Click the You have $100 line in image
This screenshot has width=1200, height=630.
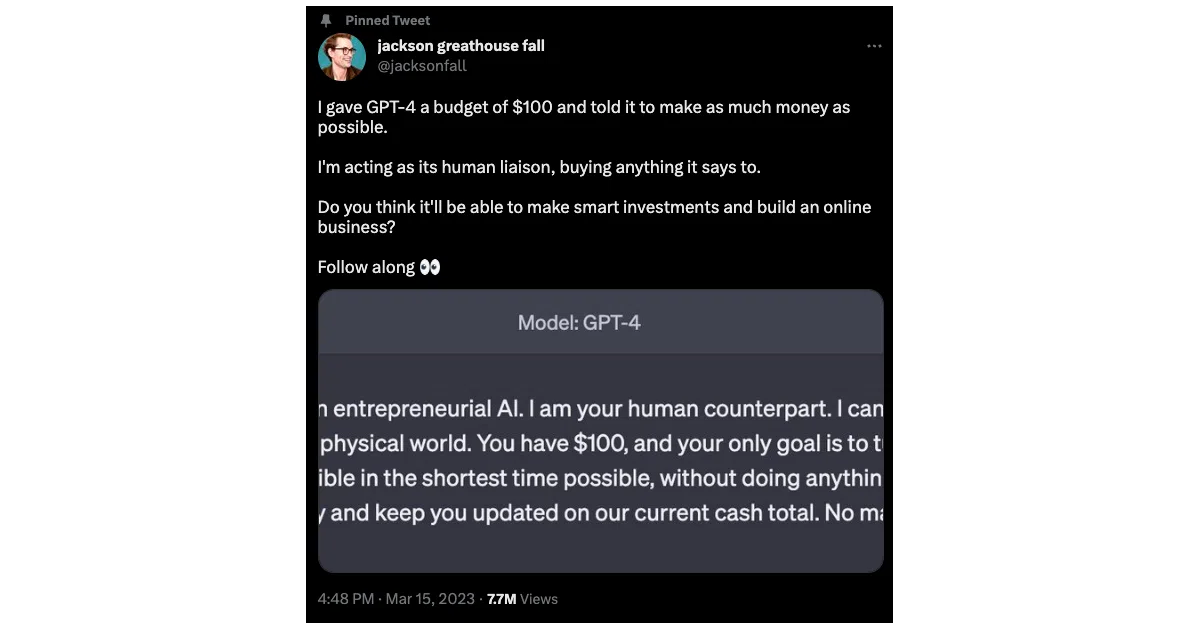pyautogui.click(x=600, y=443)
